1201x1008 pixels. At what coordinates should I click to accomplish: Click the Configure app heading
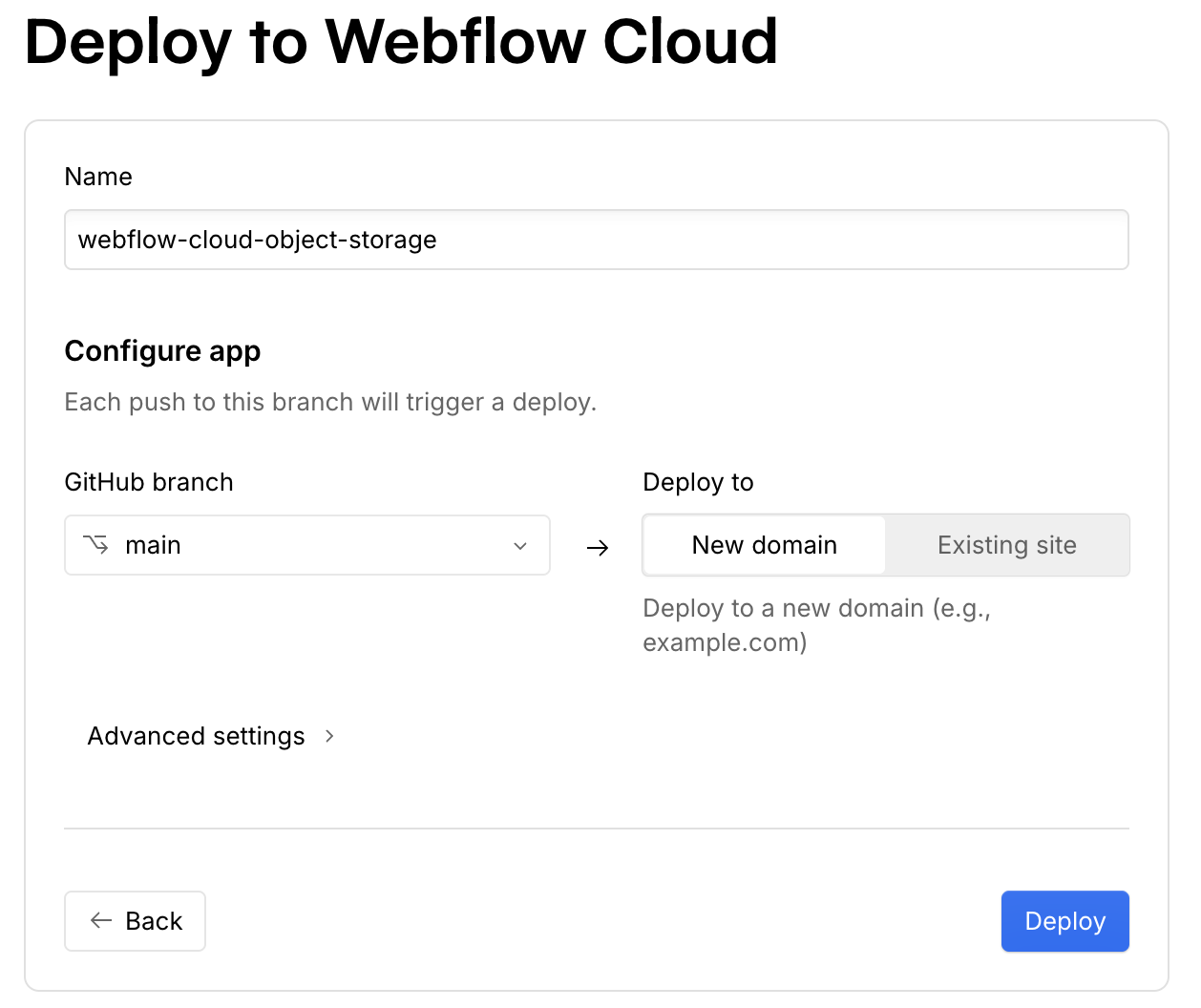click(x=162, y=351)
